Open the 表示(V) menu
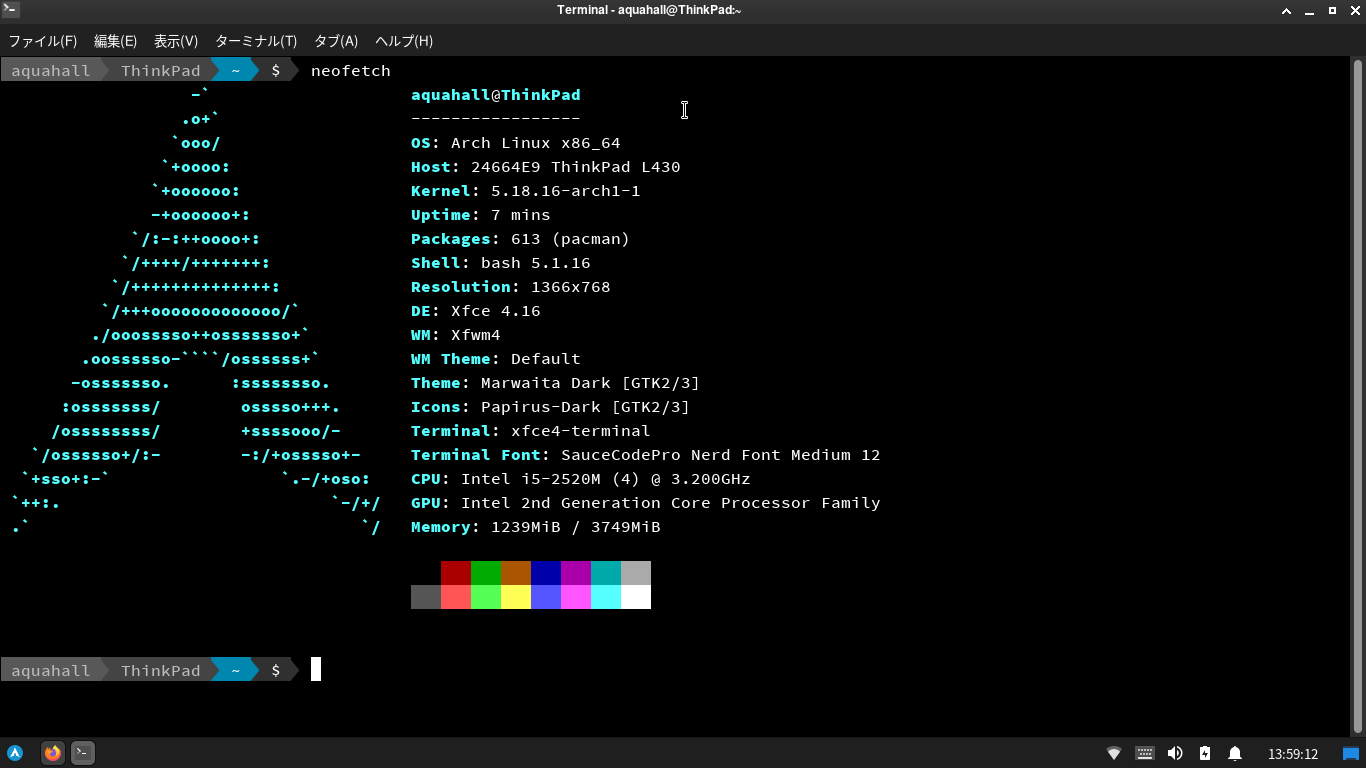Viewport: 1366px width, 768px height. pos(176,41)
